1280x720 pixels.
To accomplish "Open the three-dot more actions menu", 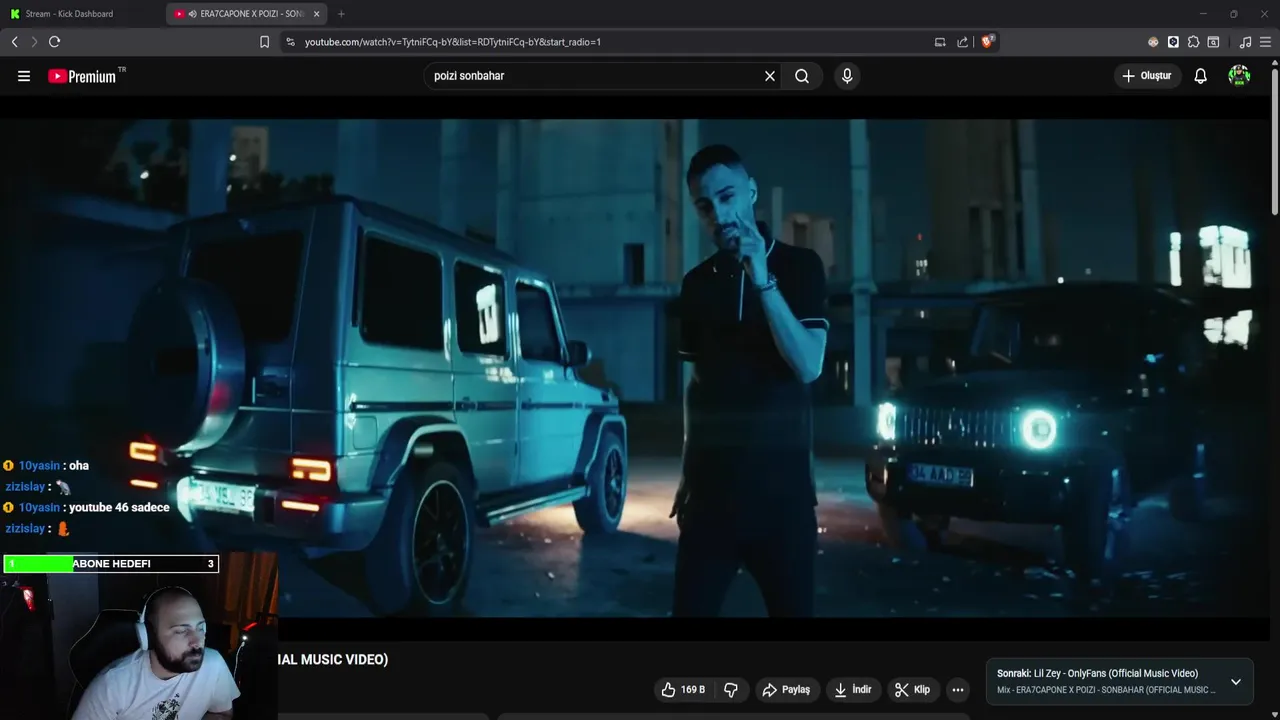I will (x=958, y=690).
